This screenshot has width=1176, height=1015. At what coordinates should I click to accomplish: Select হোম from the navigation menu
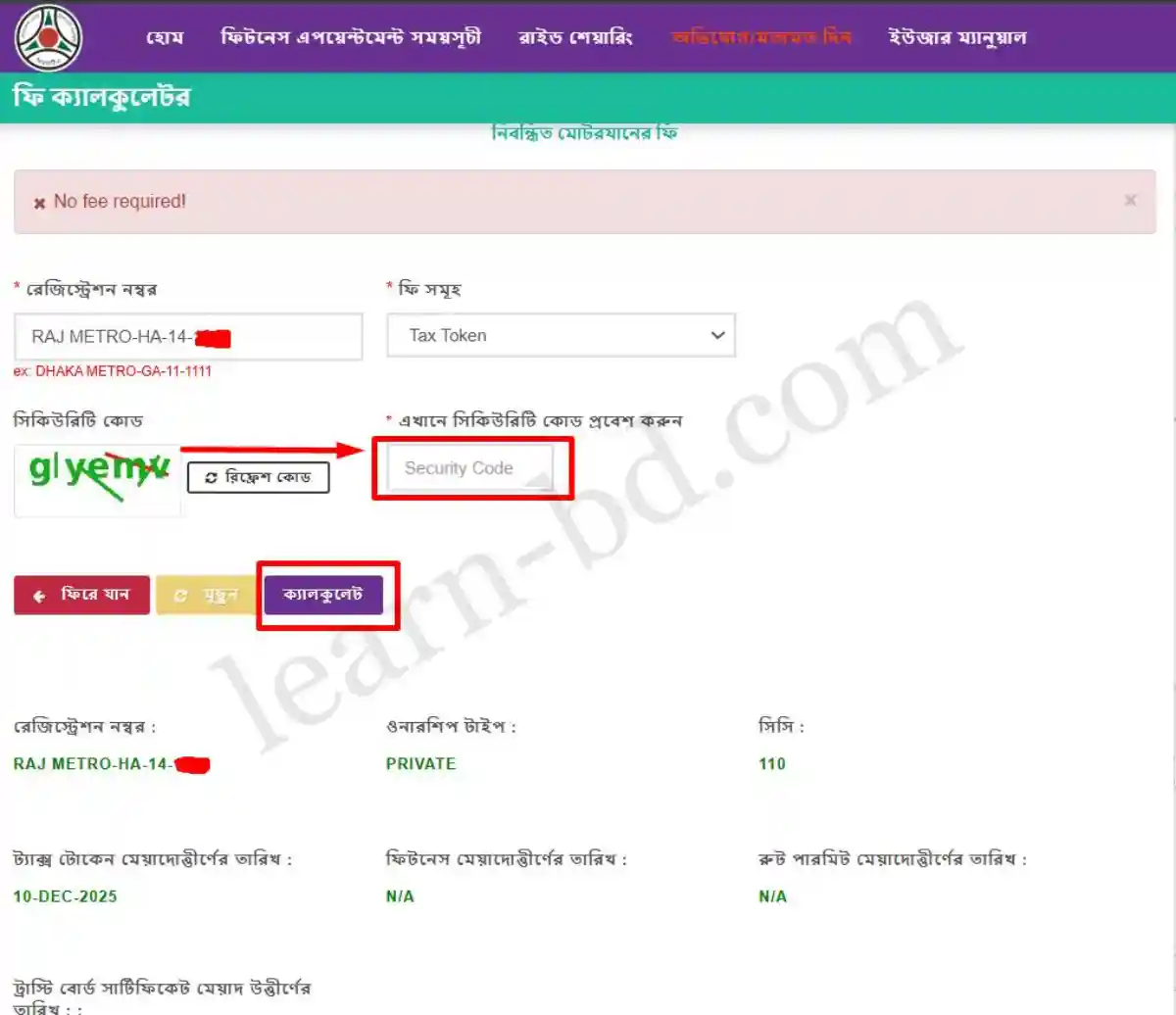(166, 37)
